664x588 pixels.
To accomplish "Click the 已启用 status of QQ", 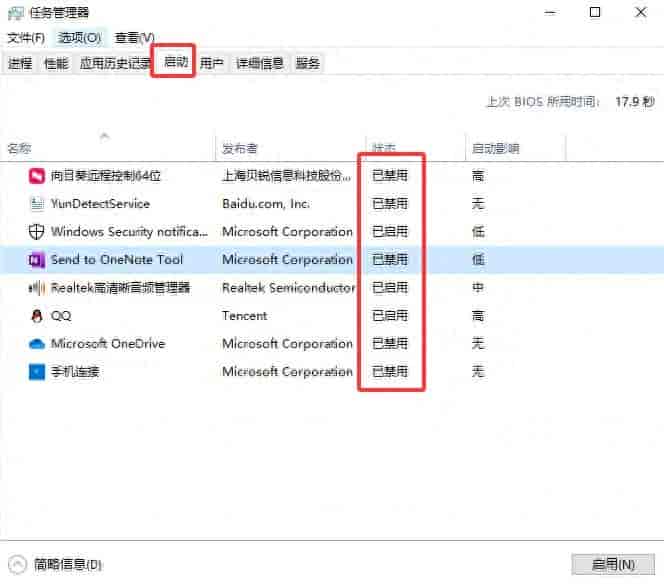I will [x=390, y=316].
